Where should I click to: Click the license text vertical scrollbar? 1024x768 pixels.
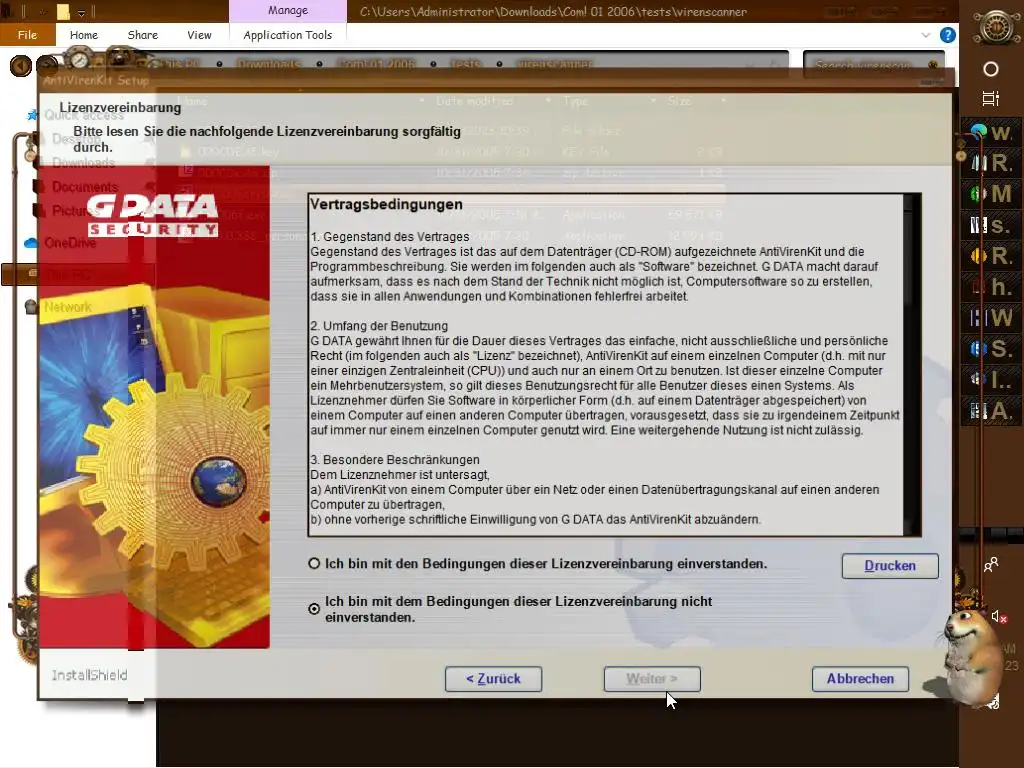click(x=912, y=364)
